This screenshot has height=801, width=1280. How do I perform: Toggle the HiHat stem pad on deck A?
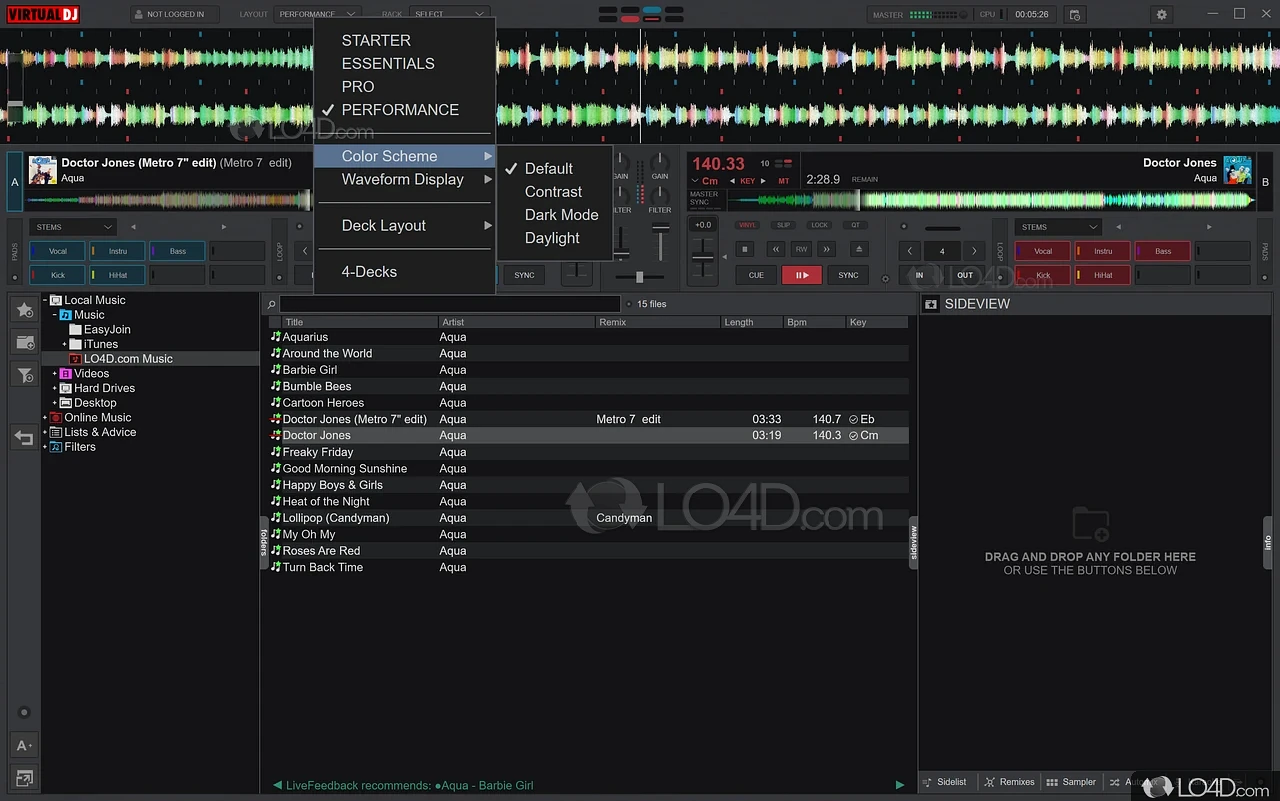pos(117,274)
